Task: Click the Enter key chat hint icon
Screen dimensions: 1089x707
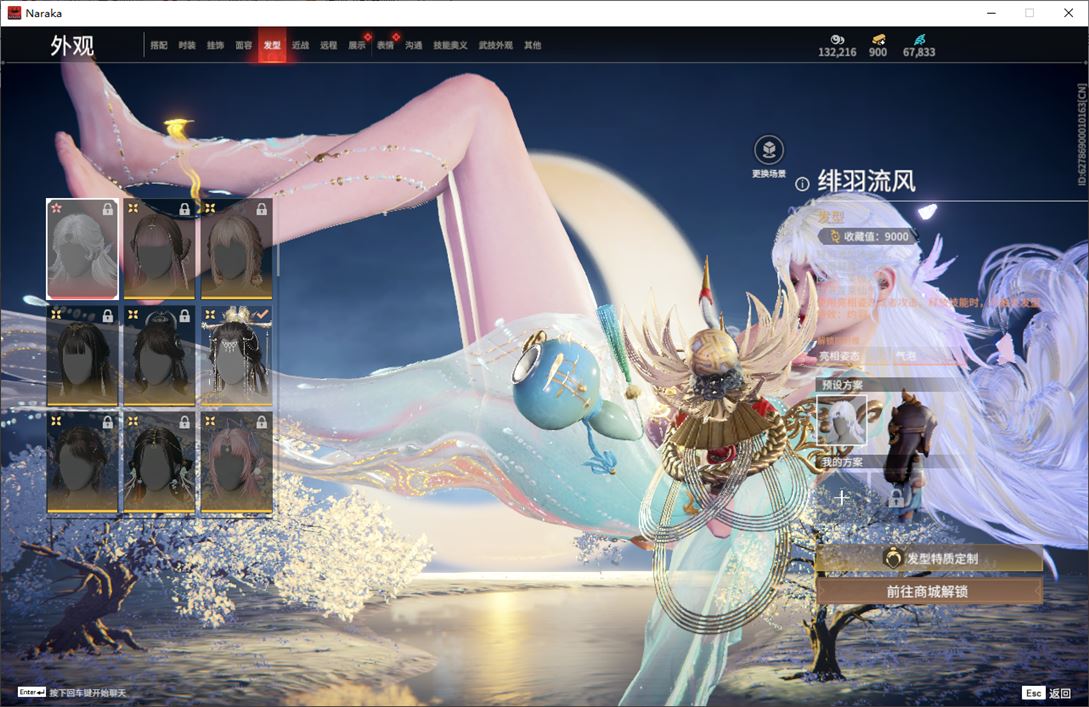Action: coord(32,692)
